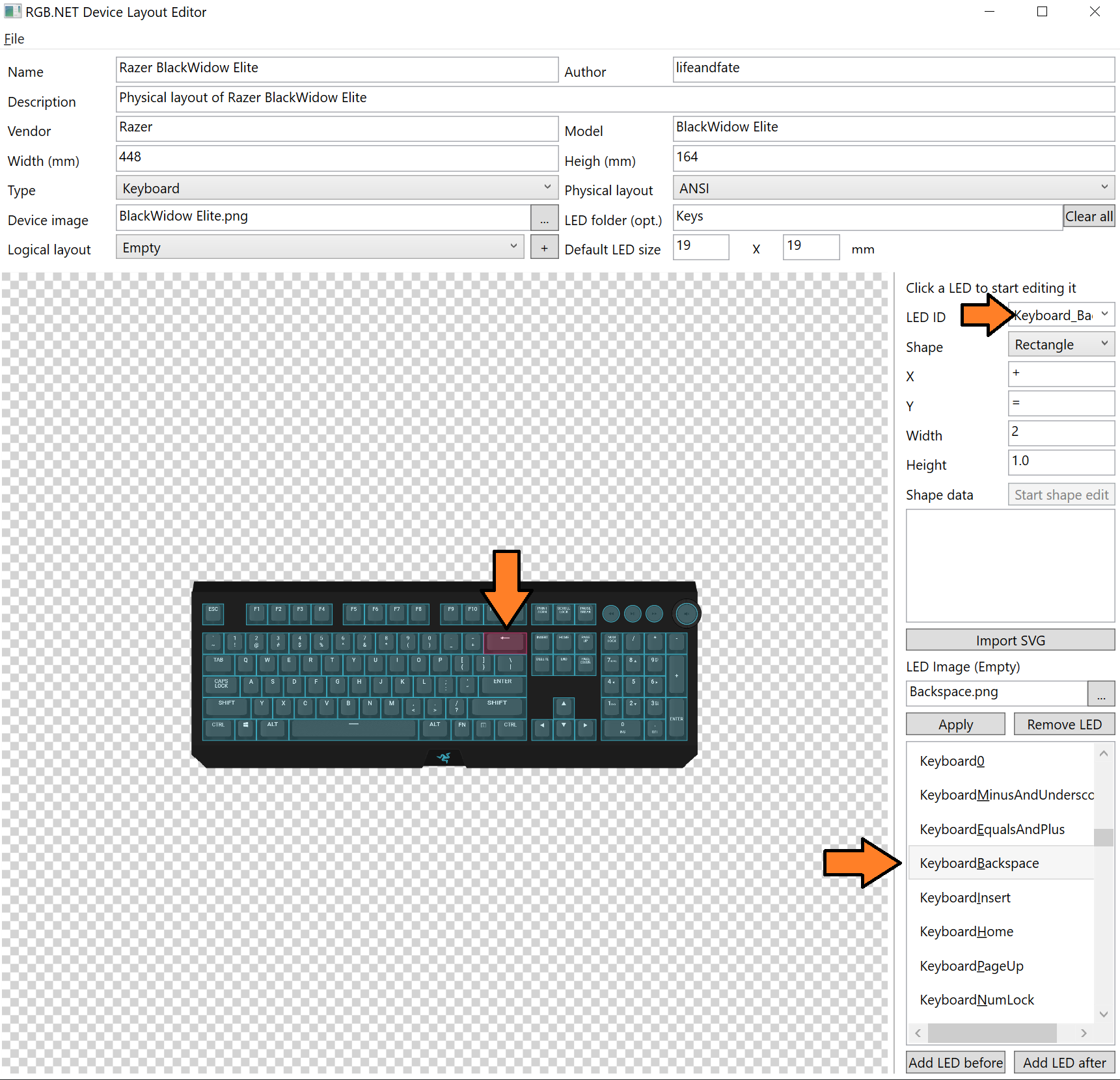
Task: Select the tall numpad ENTER key
Action: tap(677, 718)
